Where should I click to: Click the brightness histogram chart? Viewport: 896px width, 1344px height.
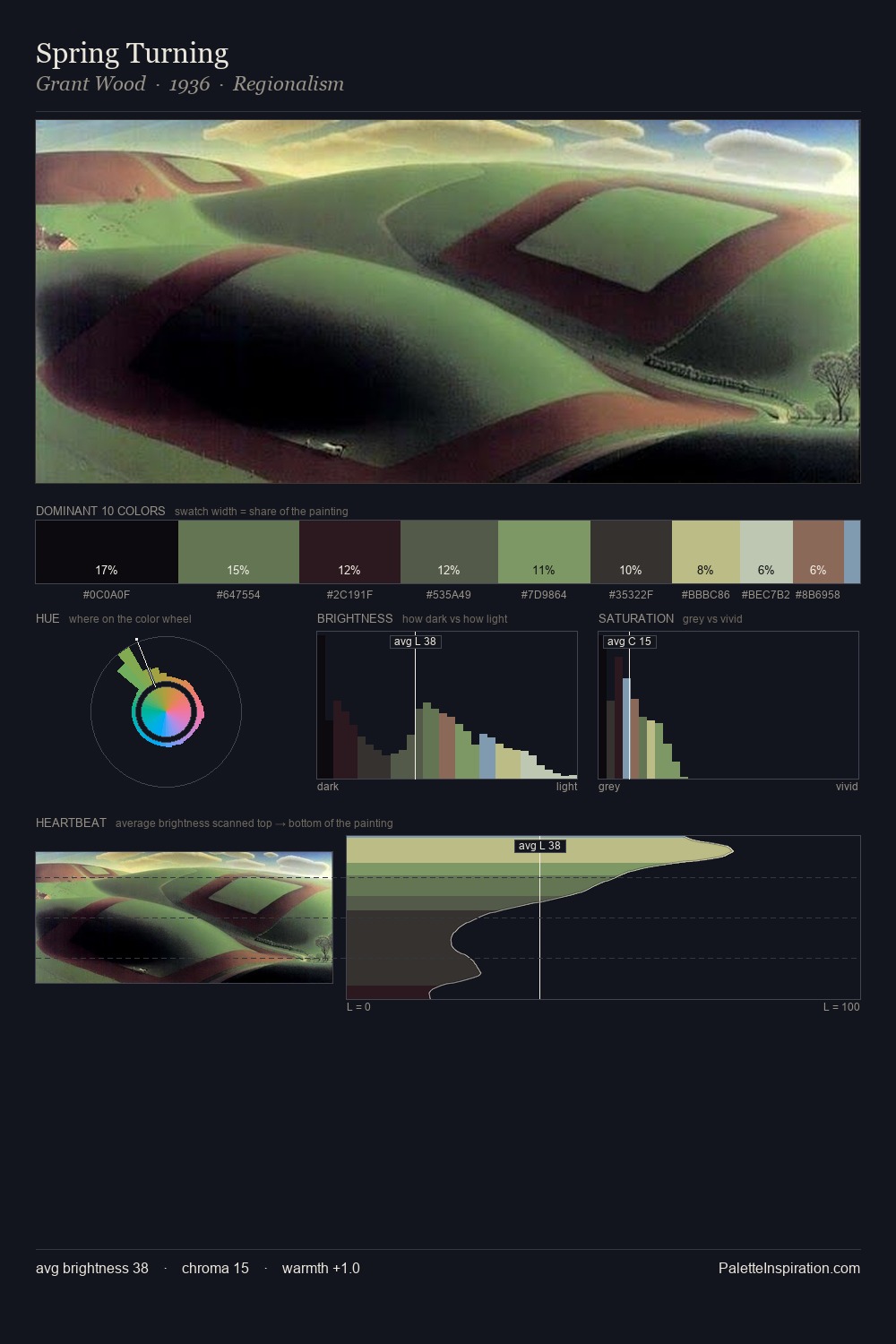tap(447, 705)
